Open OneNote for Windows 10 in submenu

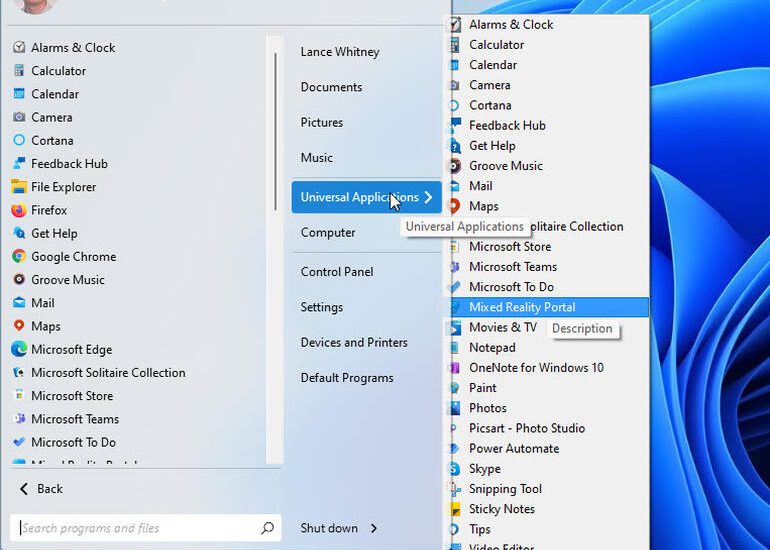coord(536,367)
